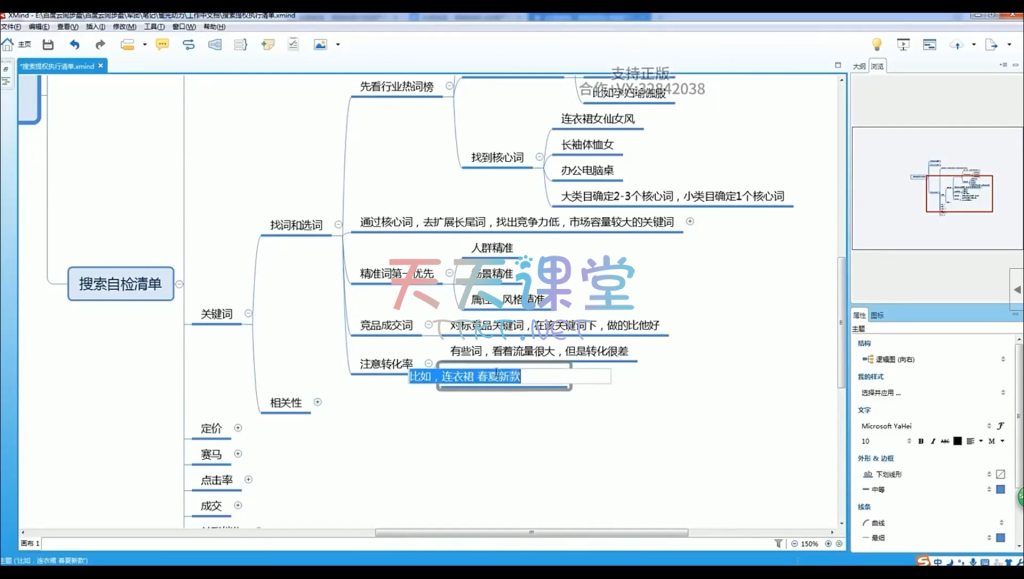Click the Save icon in the toolbar
Viewport: 1024px width, 579px height.
pyautogui.click(x=47, y=45)
